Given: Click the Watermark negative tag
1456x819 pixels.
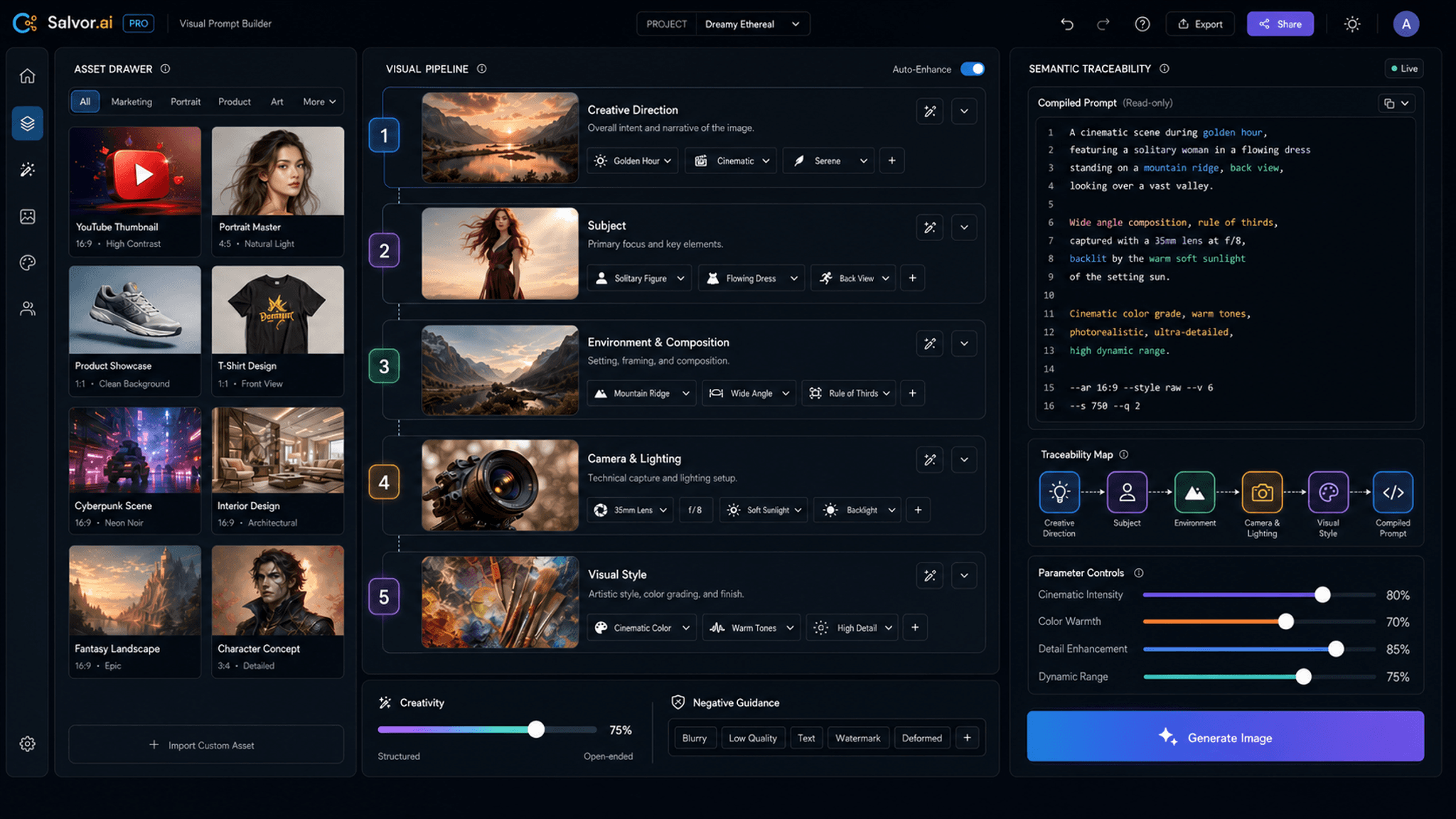Looking at the screenshot, I should (x=857, y=738).
